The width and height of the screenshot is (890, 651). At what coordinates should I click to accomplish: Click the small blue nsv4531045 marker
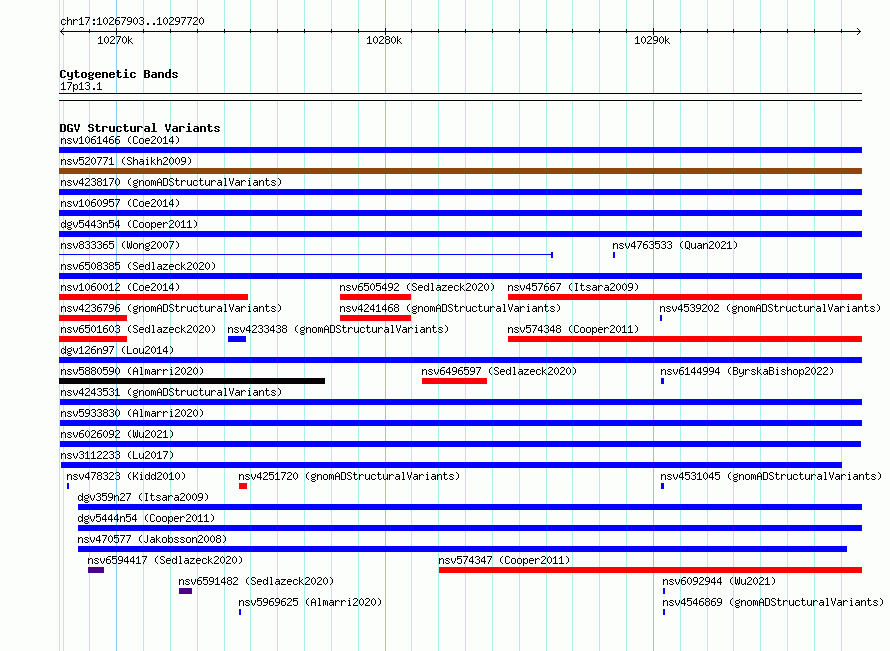tap(662, 486)
